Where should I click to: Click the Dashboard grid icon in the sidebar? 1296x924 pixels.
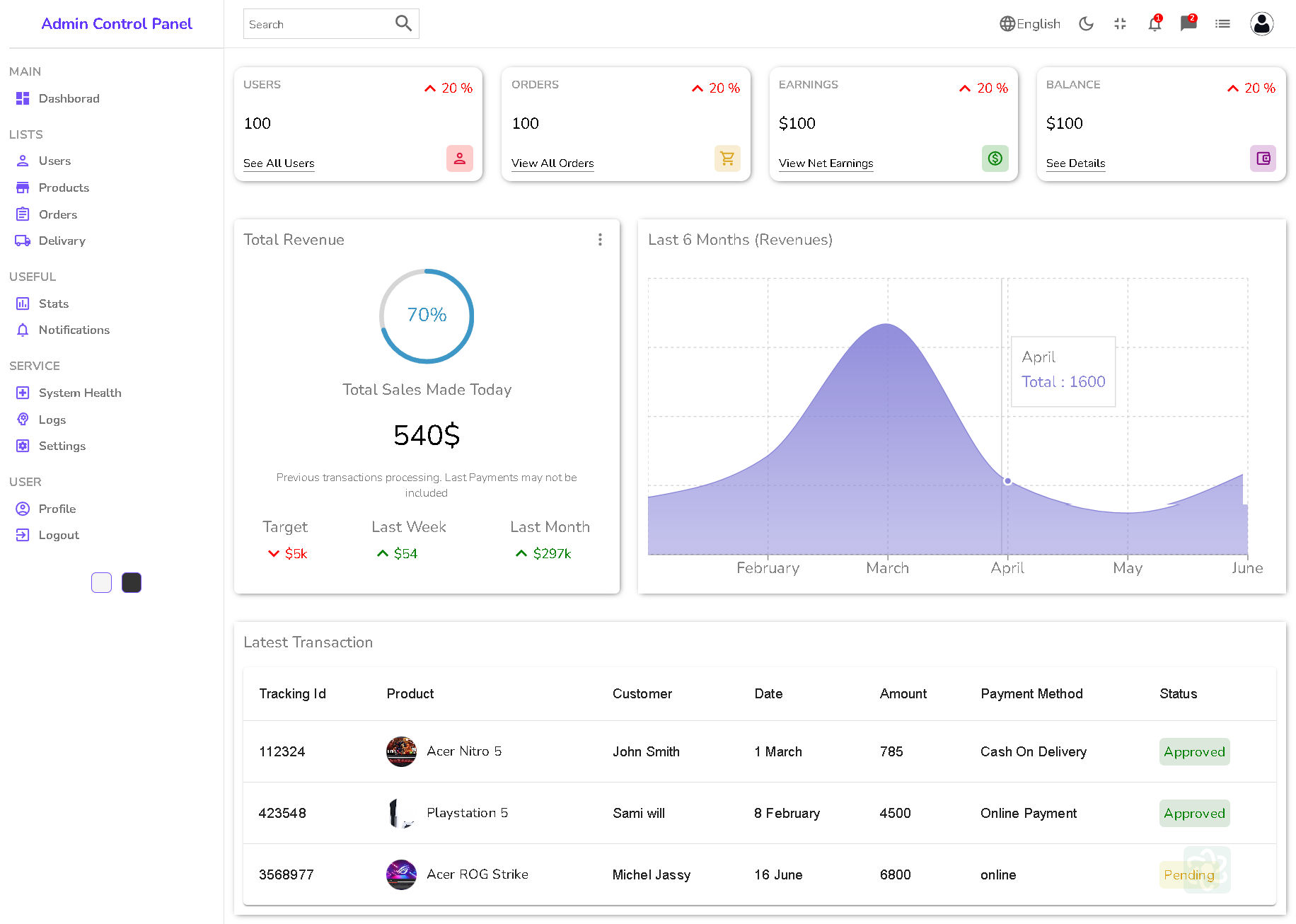pos(23,98)
